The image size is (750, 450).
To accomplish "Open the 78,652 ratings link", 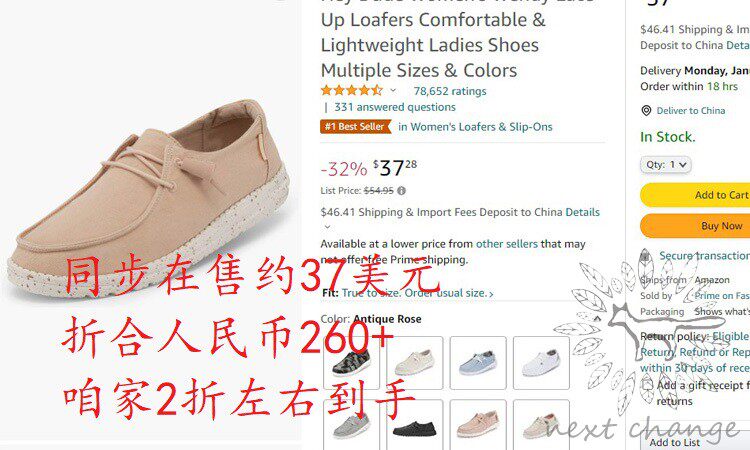I will click(x=450, y=91).
